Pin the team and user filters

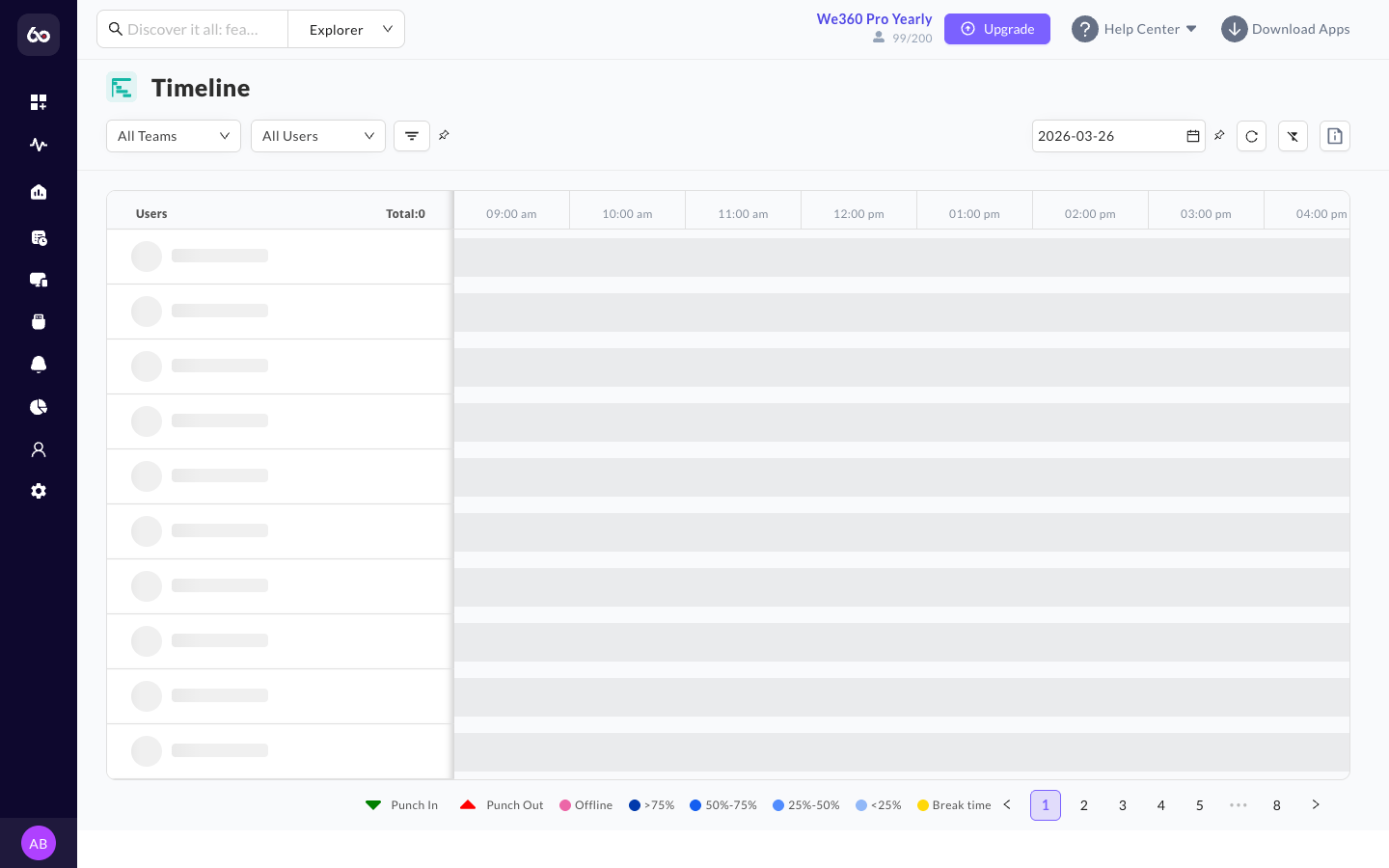click(x=444, y=135)
